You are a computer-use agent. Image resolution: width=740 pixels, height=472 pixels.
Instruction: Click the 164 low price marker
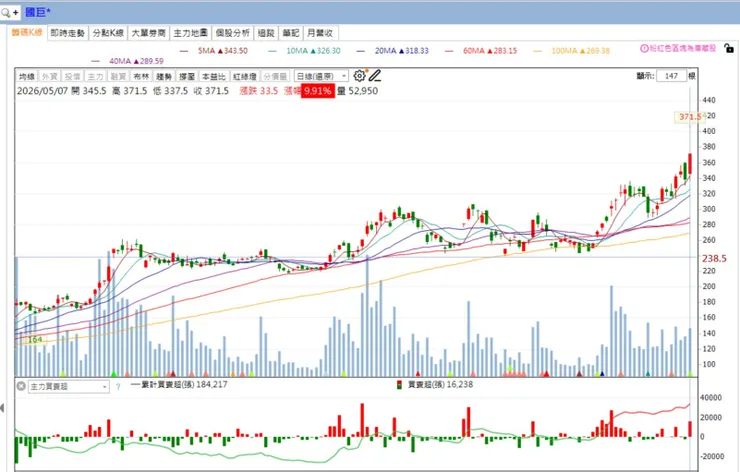pos(35,339)
